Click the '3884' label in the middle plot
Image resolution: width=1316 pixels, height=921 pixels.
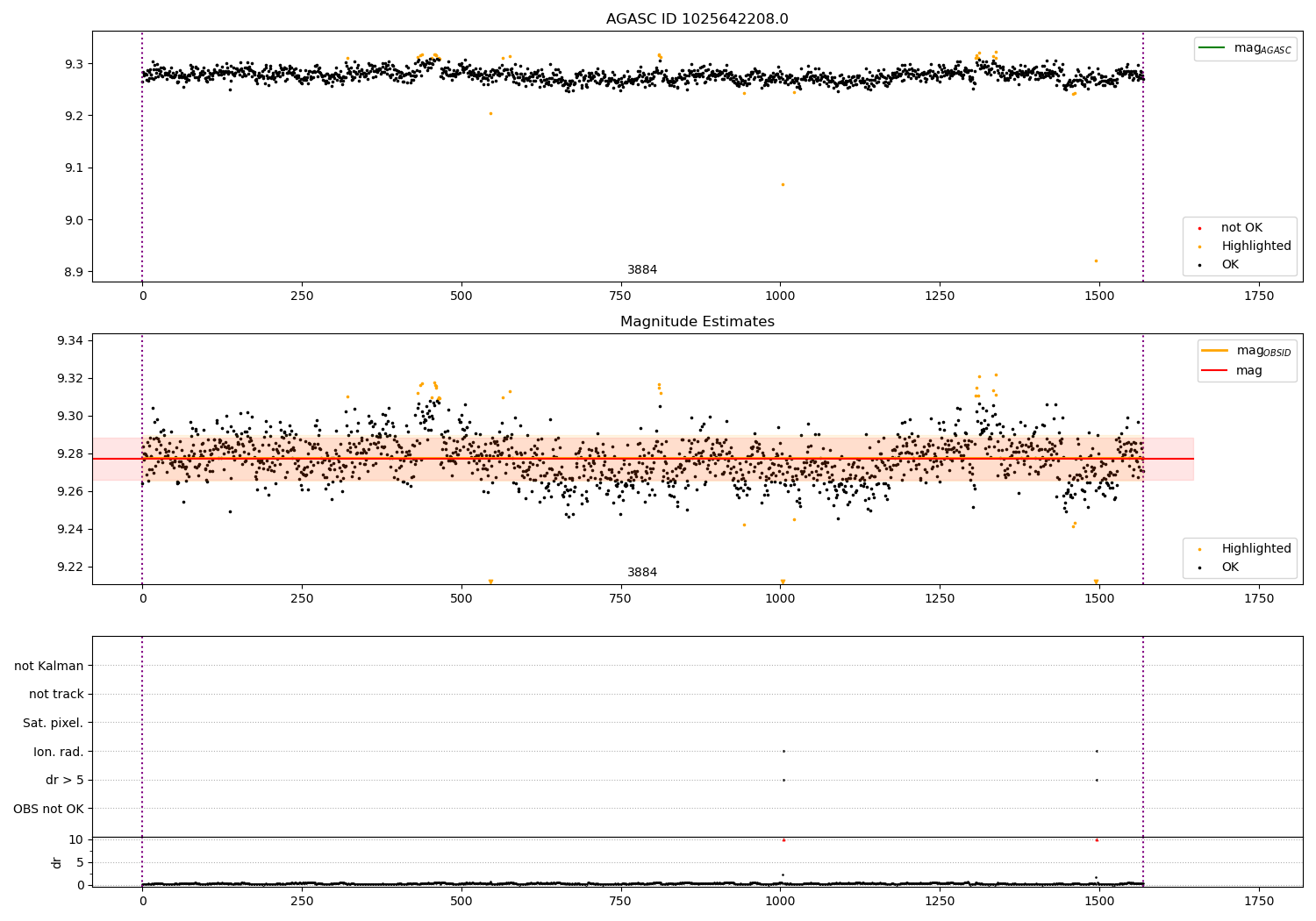click(x=642, y=573)
